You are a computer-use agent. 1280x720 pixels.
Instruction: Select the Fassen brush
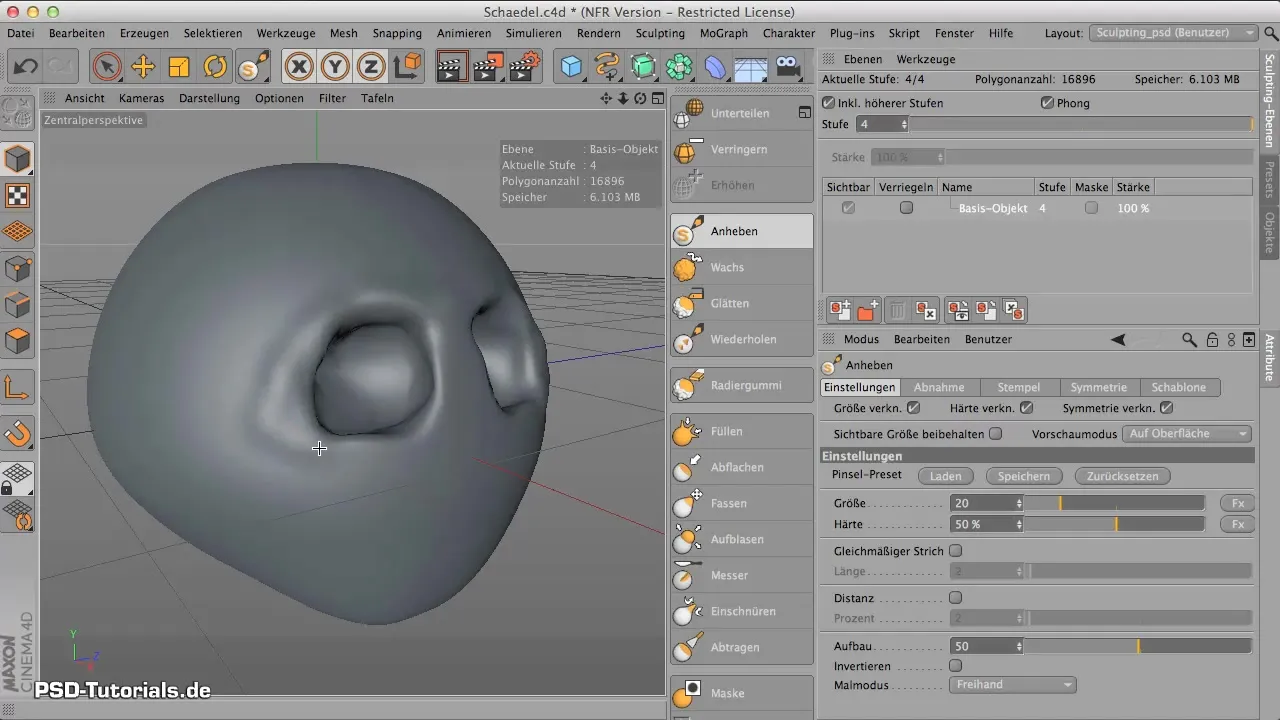[x=741, y=503]
